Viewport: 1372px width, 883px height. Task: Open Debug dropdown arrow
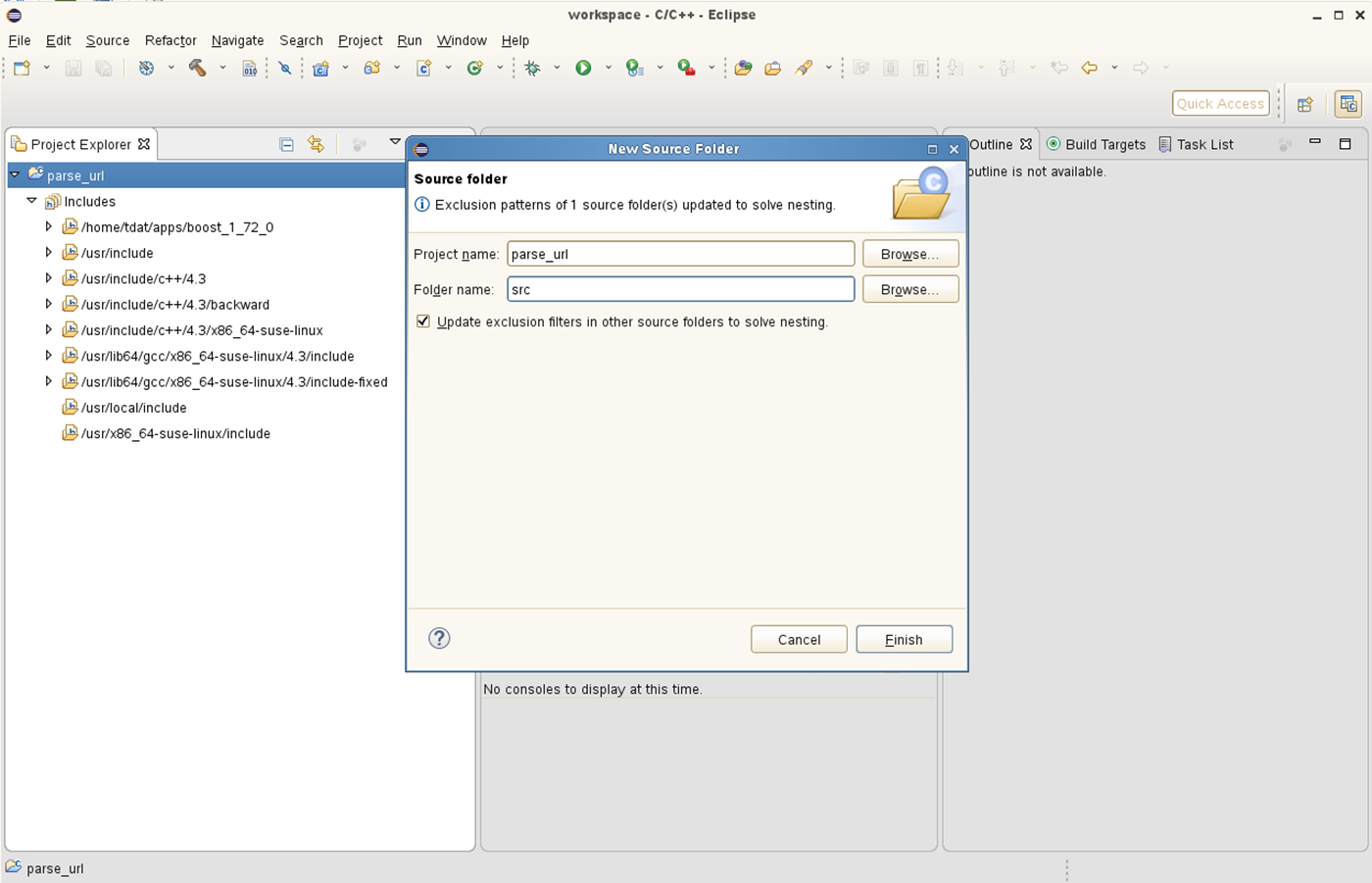[x=557, y=68]
